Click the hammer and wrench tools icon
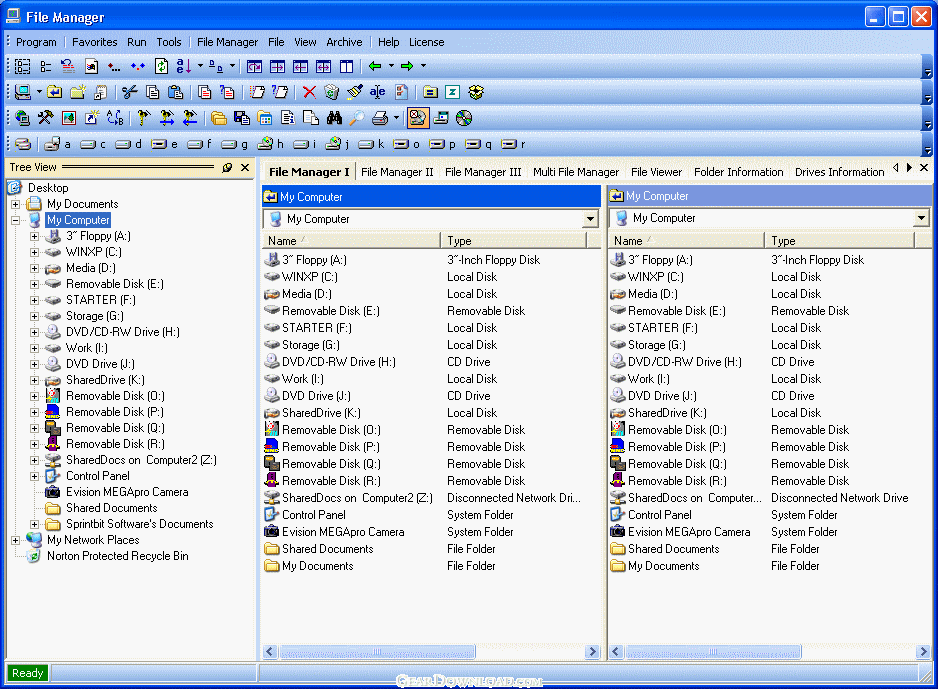This screenshot has width=938, height=689. pyautogui.click(x=45, y=118)
